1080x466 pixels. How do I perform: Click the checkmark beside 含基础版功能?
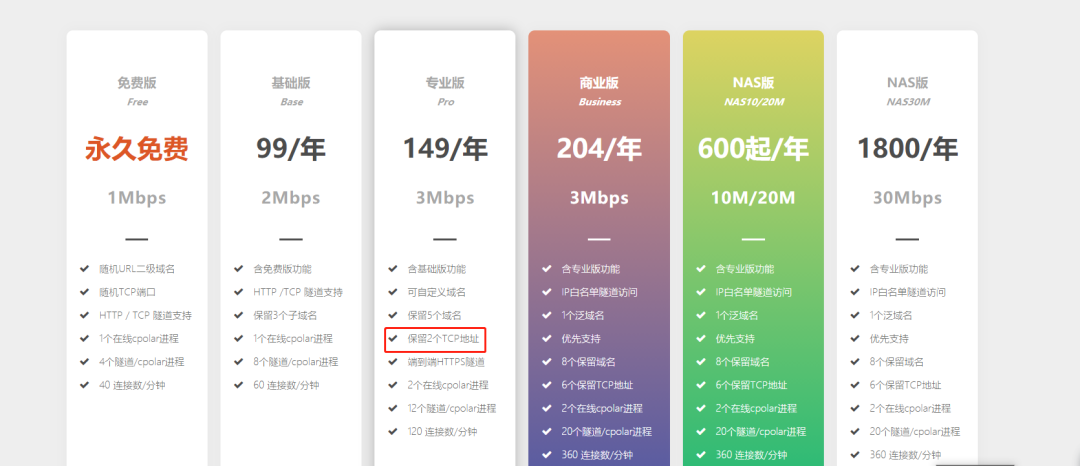[x=393, y=268]
